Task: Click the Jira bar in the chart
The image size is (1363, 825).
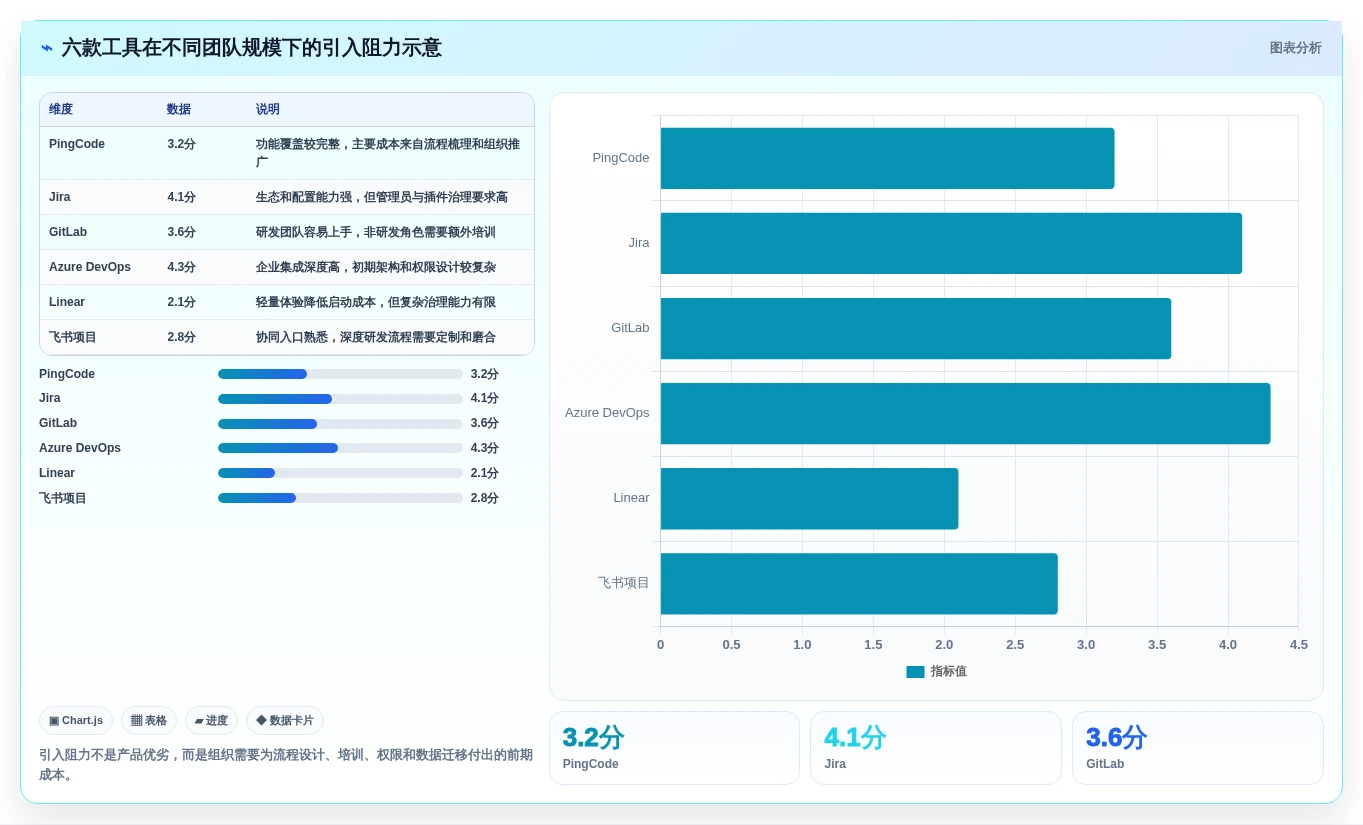Action: point(951,243)
